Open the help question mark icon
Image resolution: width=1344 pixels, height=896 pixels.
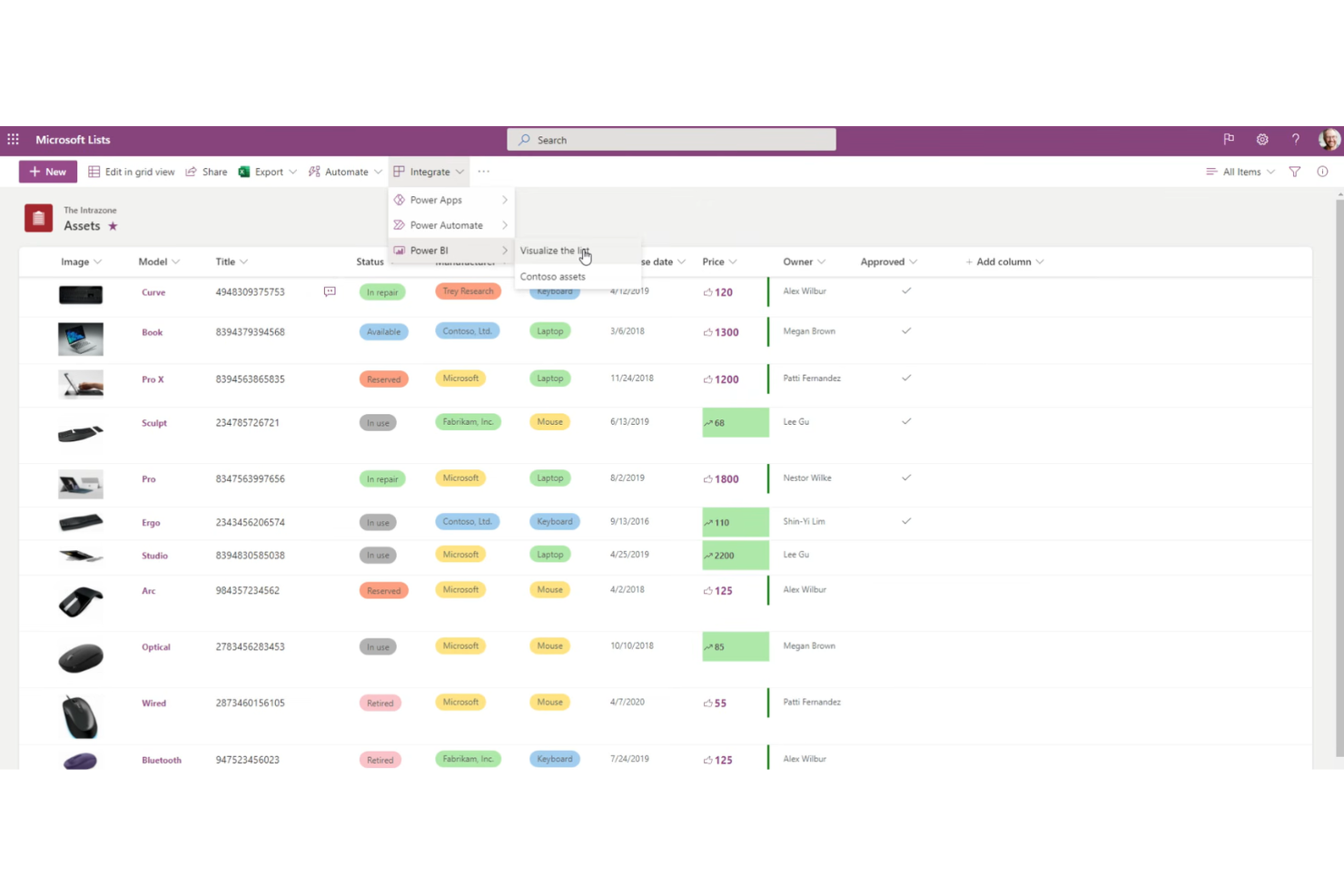[1296, 140]
